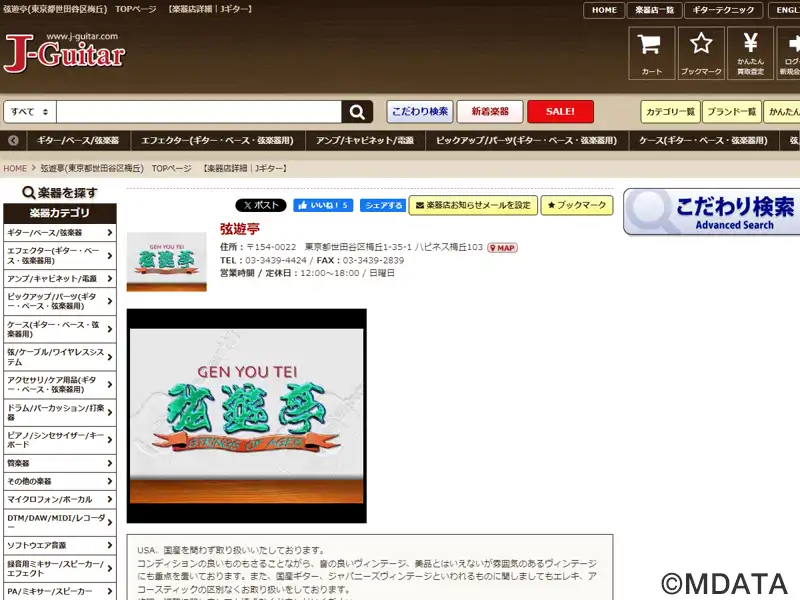Image resolution: width=800 pixels, height=600 pixels.
Task: Click small Gen You Tei shop thumbnail
Action: [167, 262]
